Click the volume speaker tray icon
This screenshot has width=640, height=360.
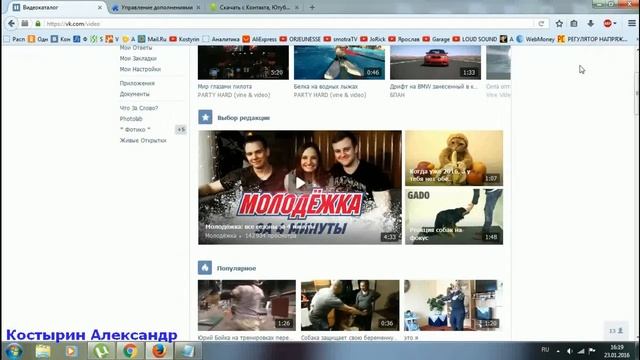pyautogui.click(x=570, y=351)
